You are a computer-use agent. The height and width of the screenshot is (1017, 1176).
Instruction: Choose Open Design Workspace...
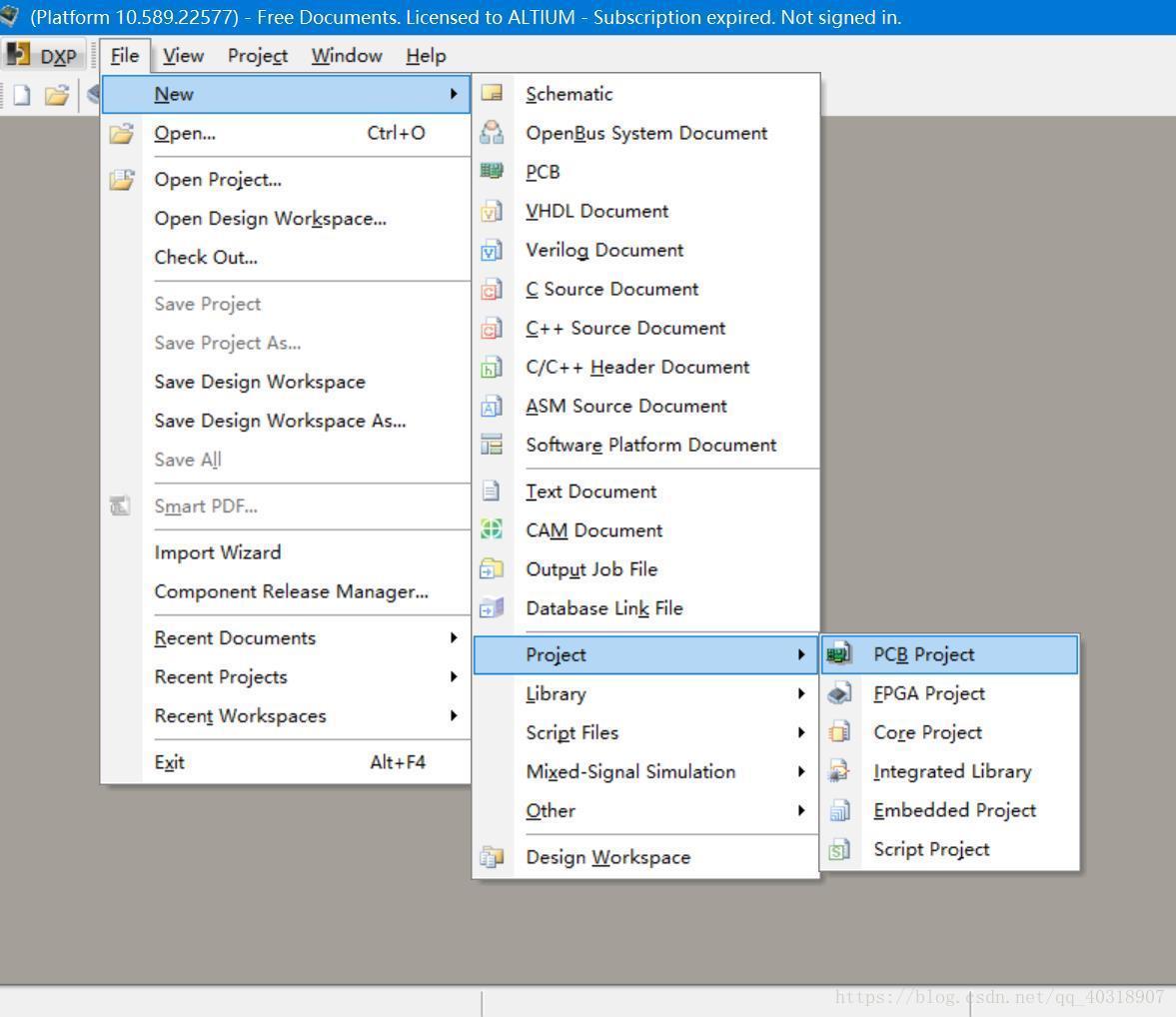286,218
